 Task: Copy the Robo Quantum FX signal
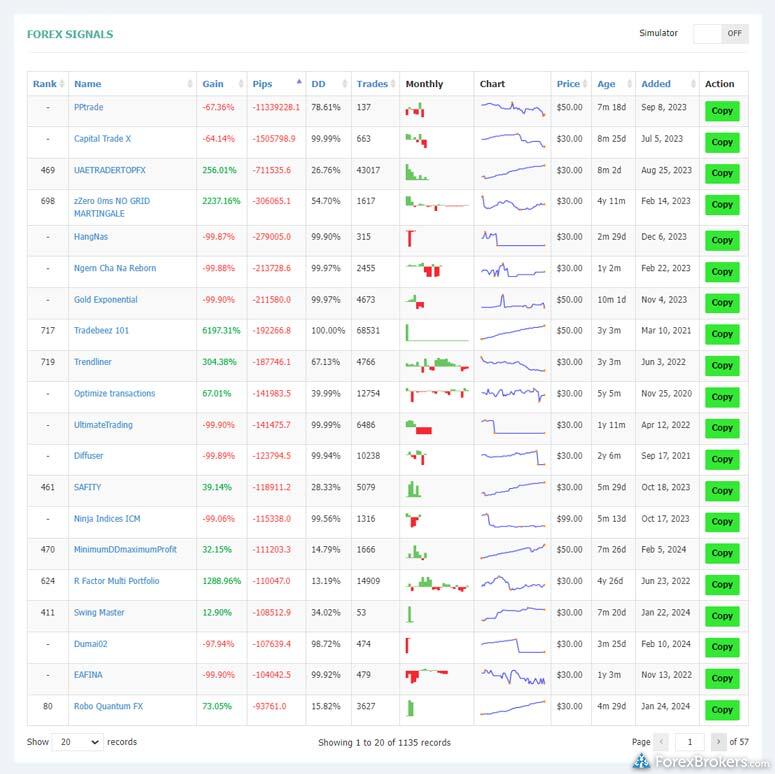tap(722, 709)
